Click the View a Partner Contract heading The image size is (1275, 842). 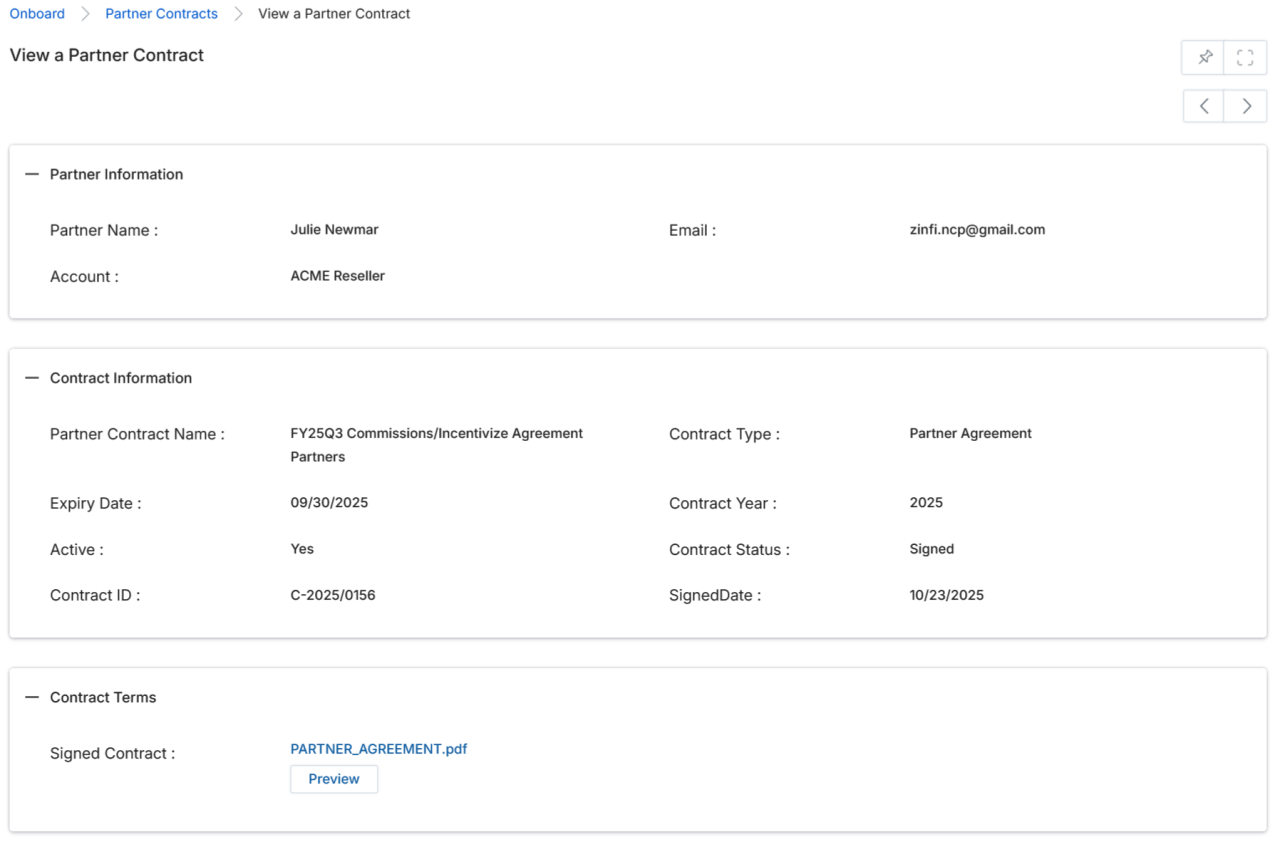107,55
